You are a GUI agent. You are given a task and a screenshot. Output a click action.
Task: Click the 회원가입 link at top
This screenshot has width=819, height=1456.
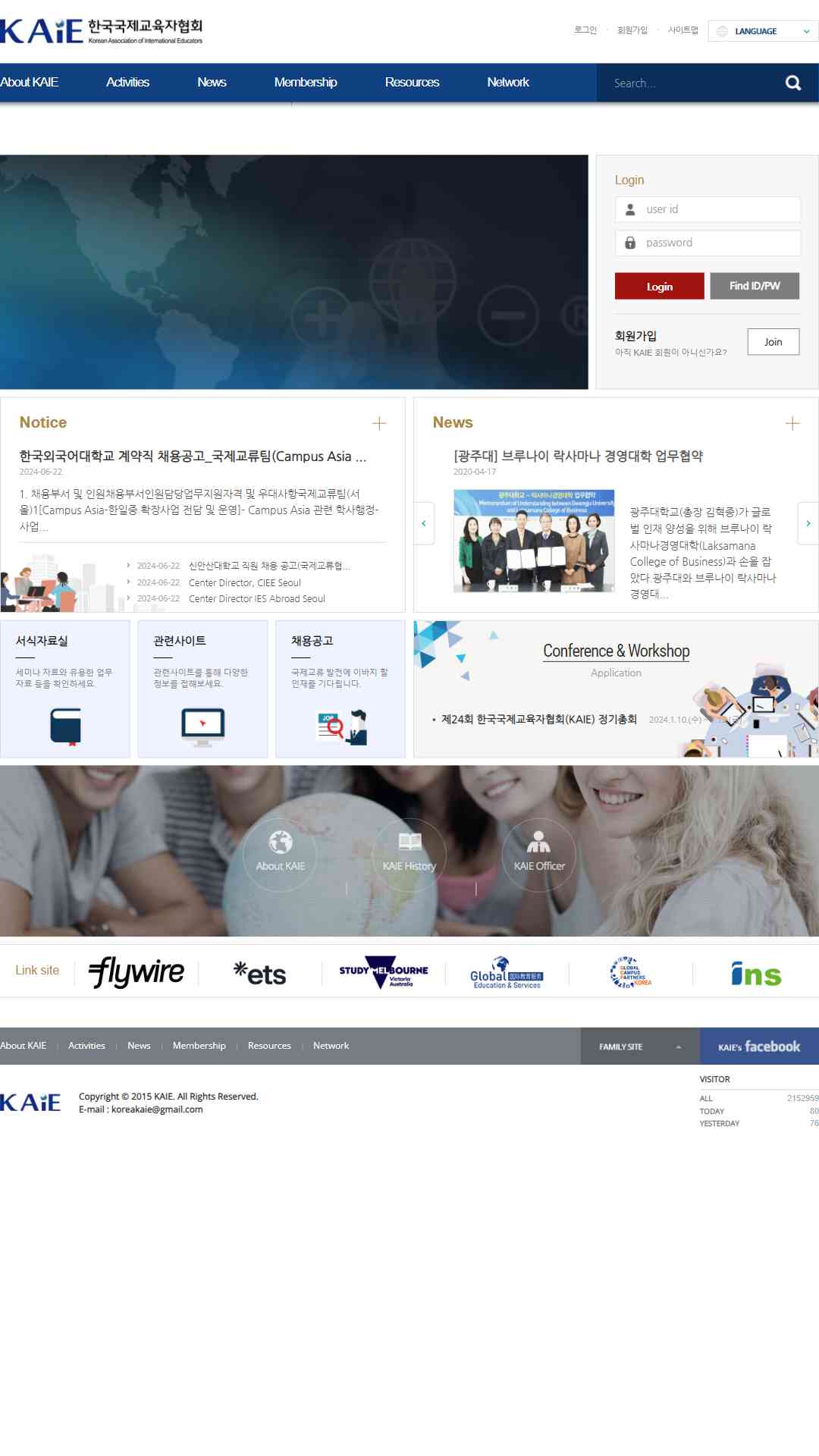632,30
